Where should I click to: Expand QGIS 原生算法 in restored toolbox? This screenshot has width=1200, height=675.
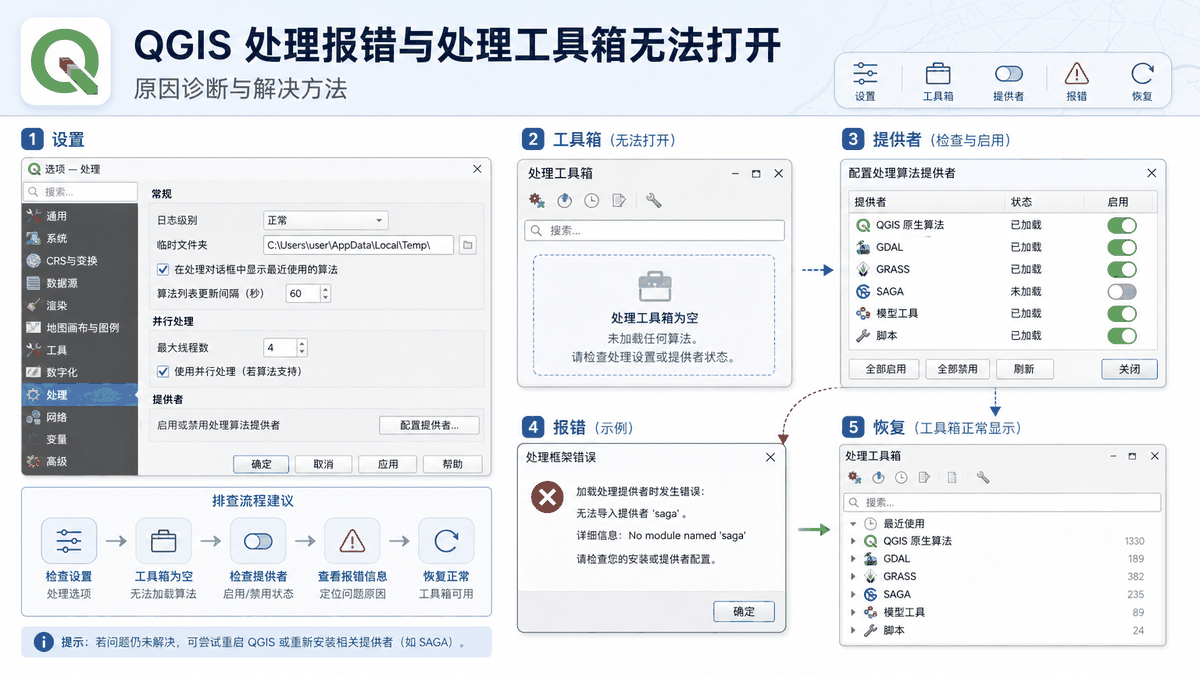853,541
